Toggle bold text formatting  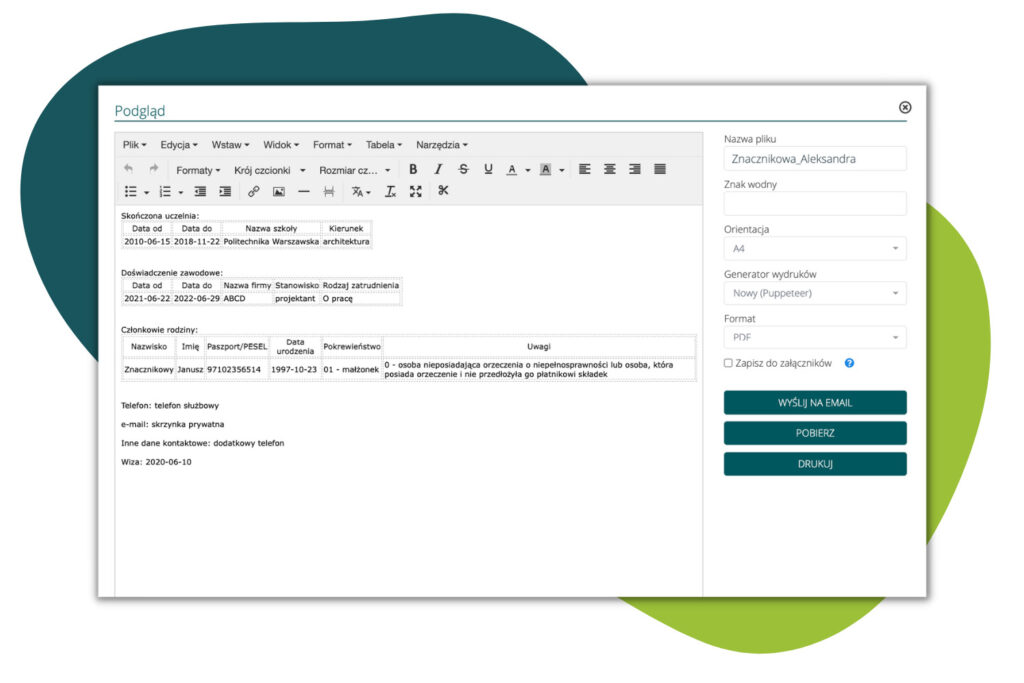[413, 170]
